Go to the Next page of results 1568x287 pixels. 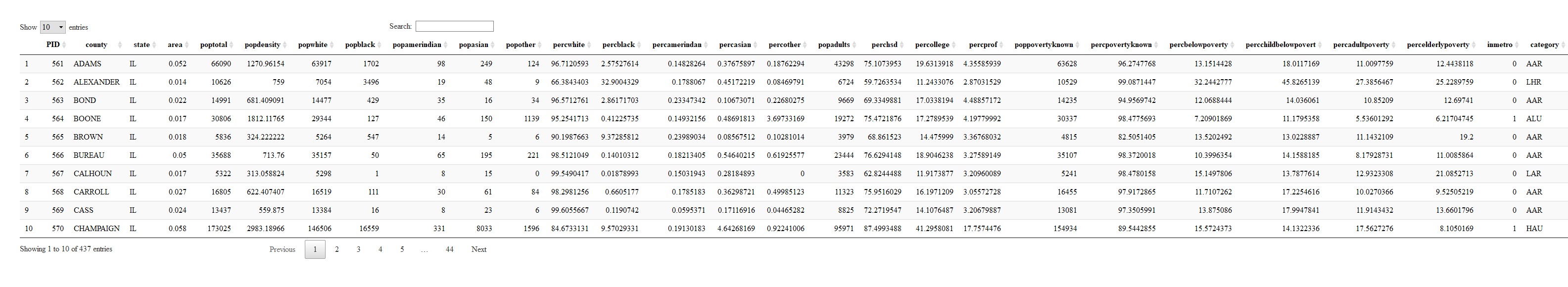click(478, 249)
